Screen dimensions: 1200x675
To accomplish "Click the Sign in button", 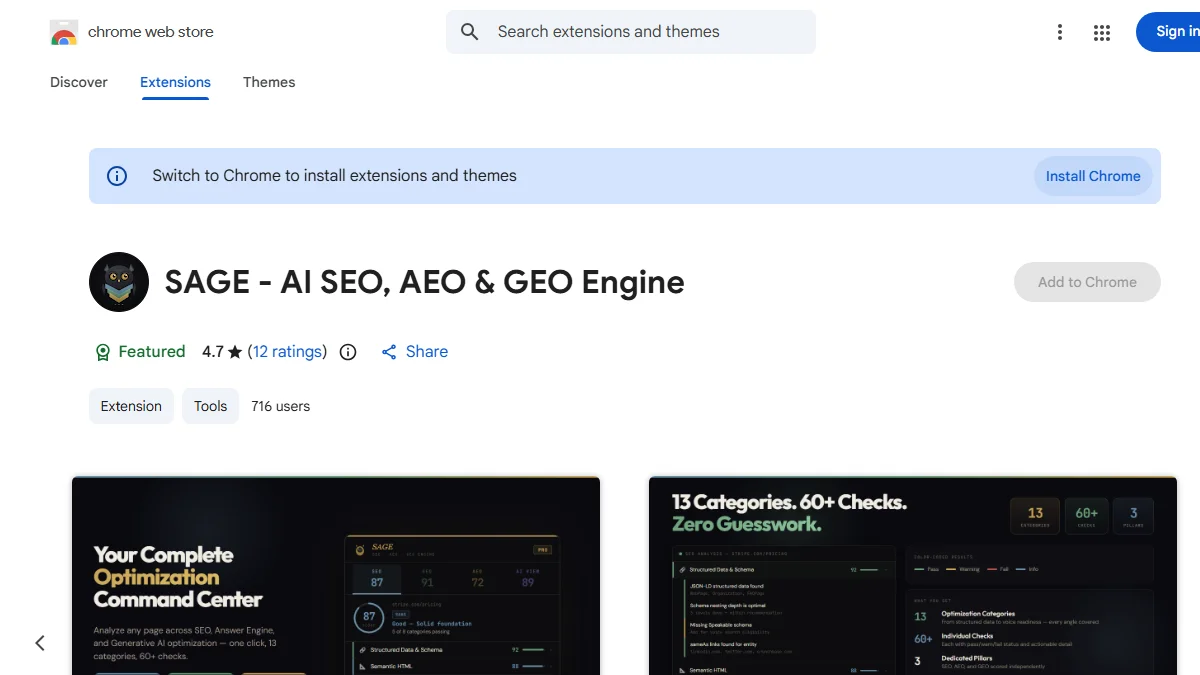I will pyautogui.click(x=1168, y=32).
